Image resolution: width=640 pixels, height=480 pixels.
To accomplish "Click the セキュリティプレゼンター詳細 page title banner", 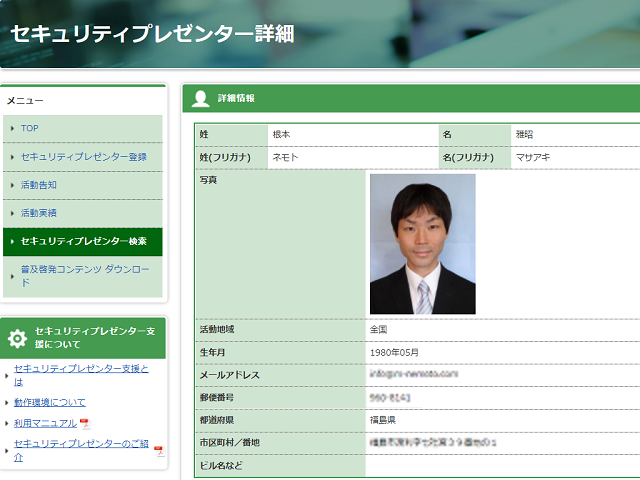I will (x=152, y=33).
